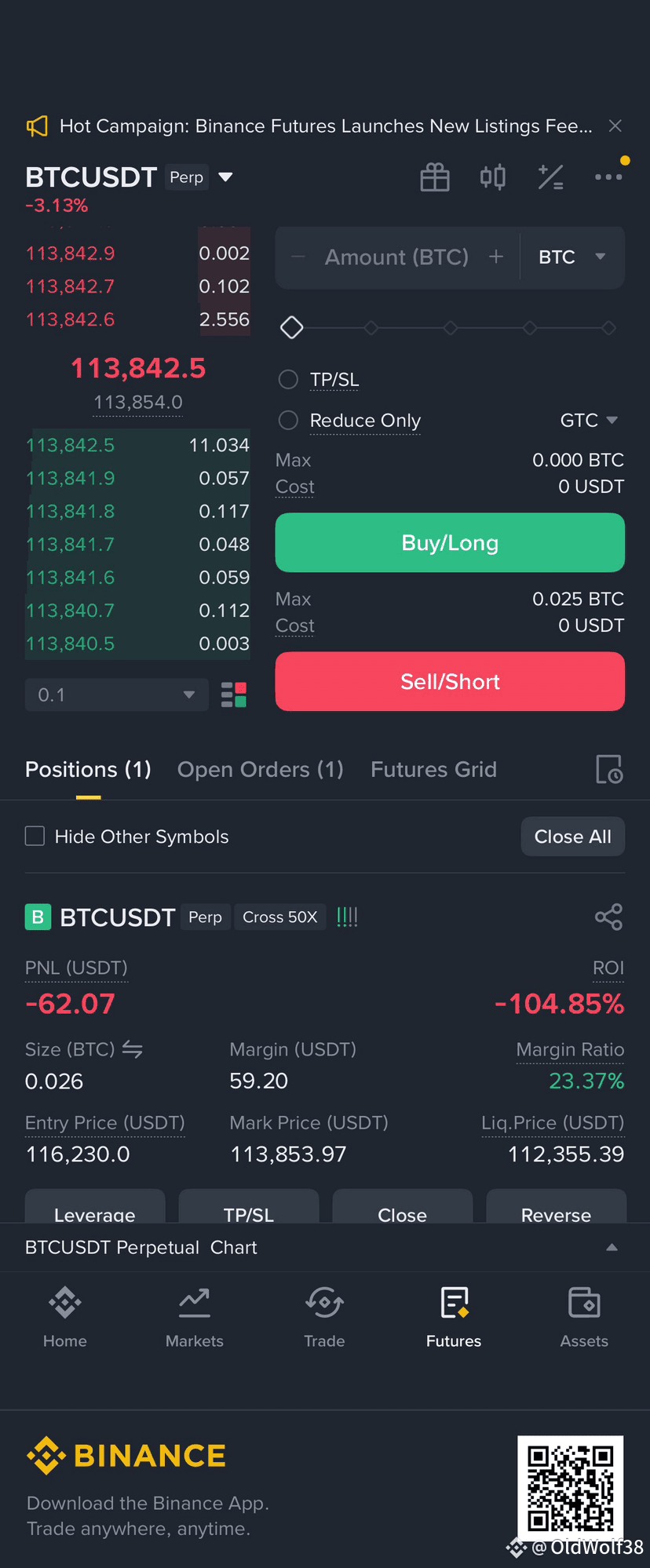This screenshot has width=650, height=1568.
Task: Open the BTCUSDT symbol dropdown
Action: point(225,177)
